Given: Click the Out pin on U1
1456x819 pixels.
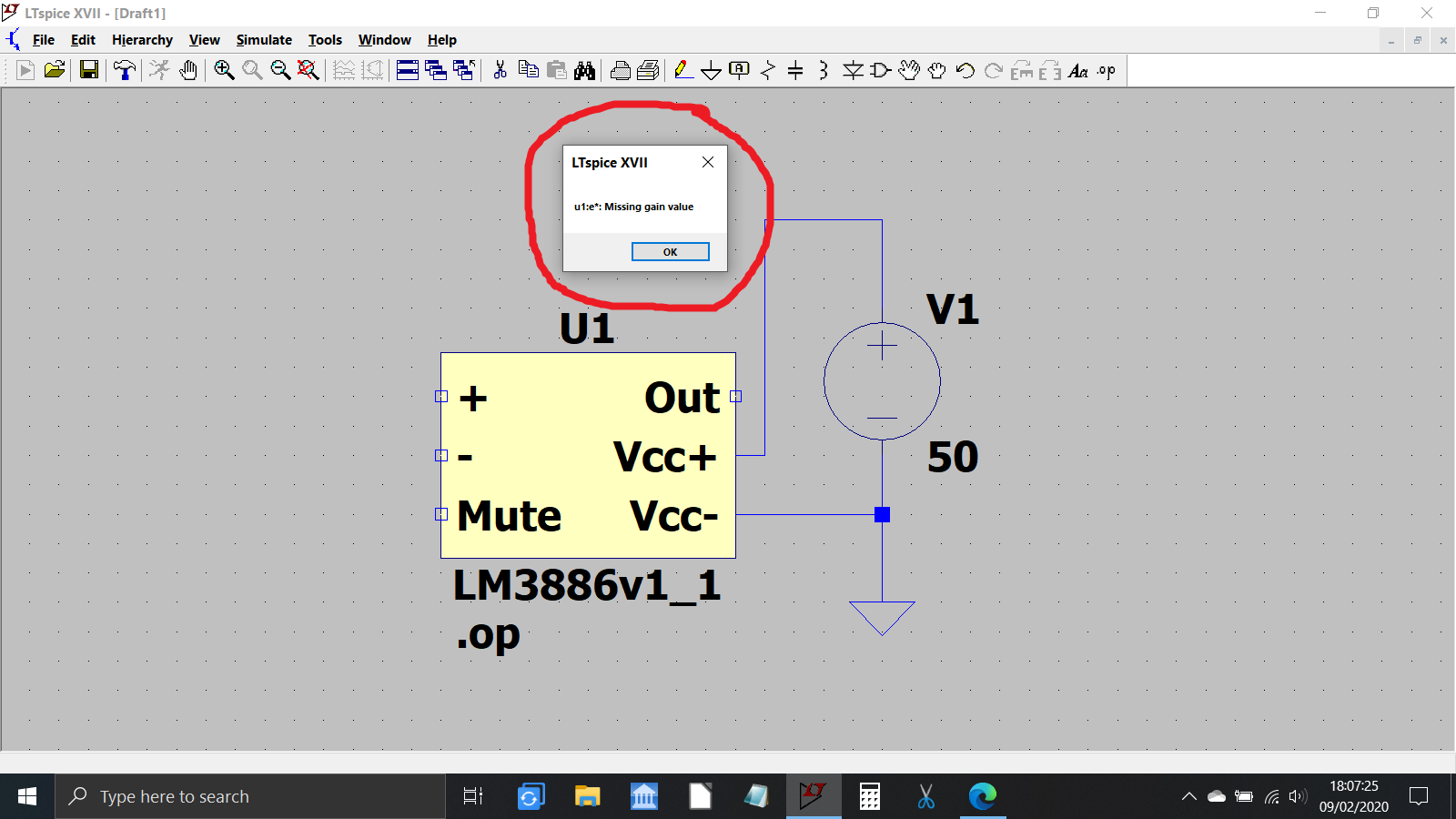Looking at the screenshot, I should [x=735, y=396].
